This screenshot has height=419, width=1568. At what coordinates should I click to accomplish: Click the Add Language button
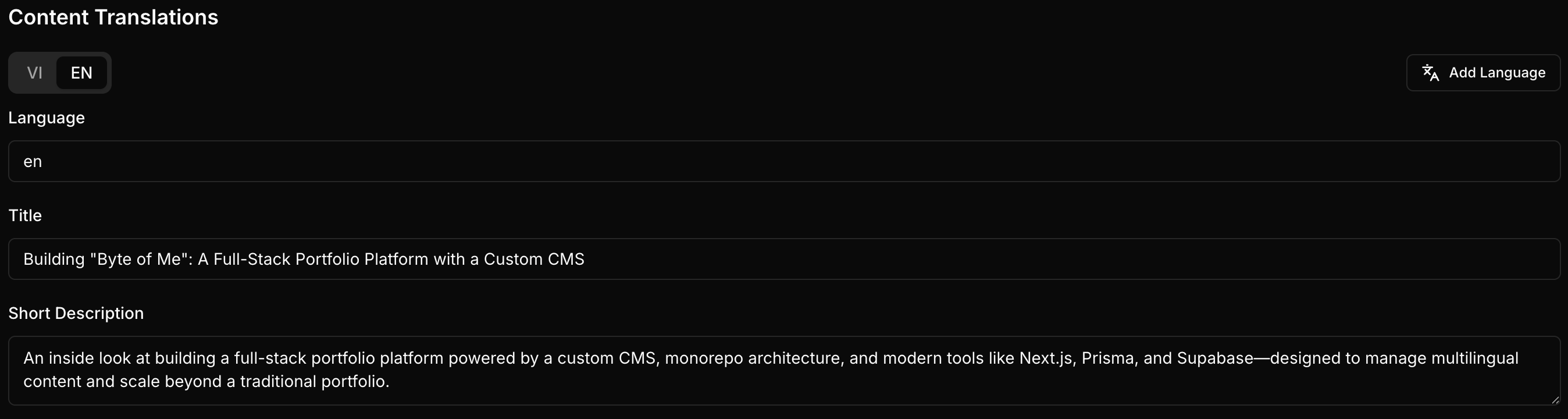[1484, 73]
